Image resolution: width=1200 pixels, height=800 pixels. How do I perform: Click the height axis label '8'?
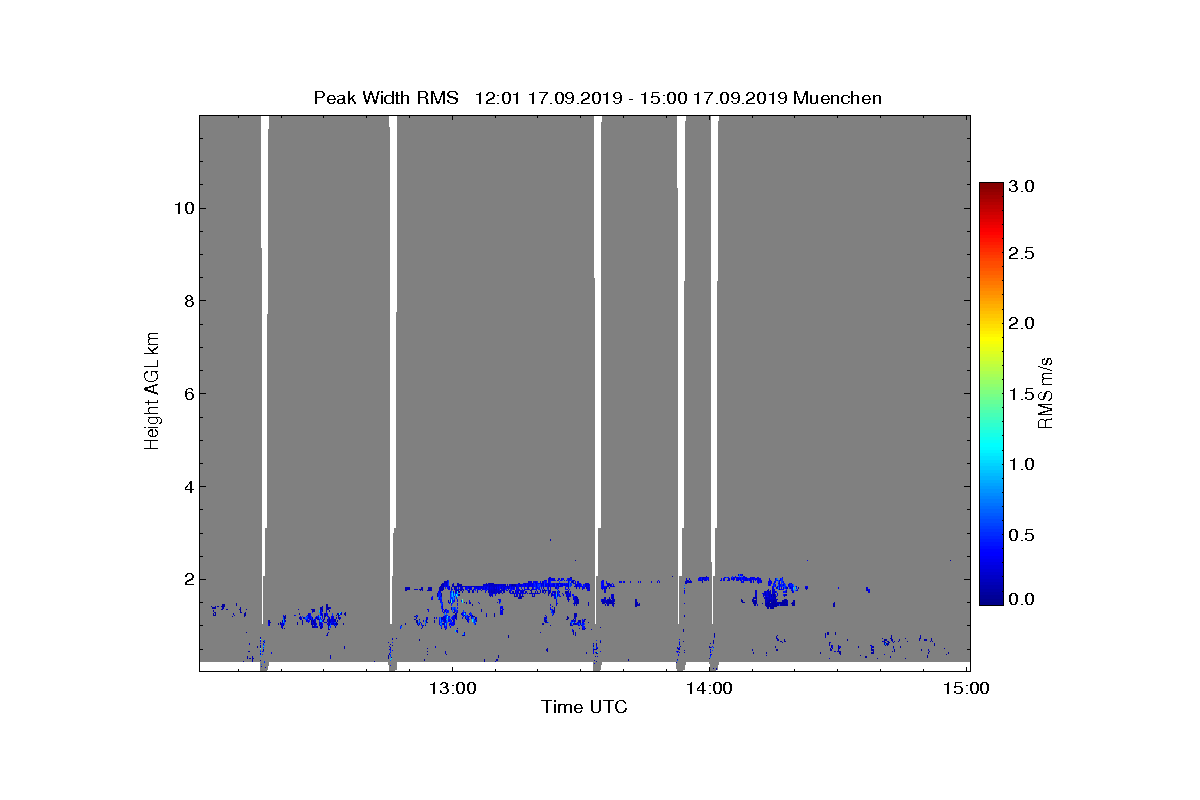pos(188,301)
